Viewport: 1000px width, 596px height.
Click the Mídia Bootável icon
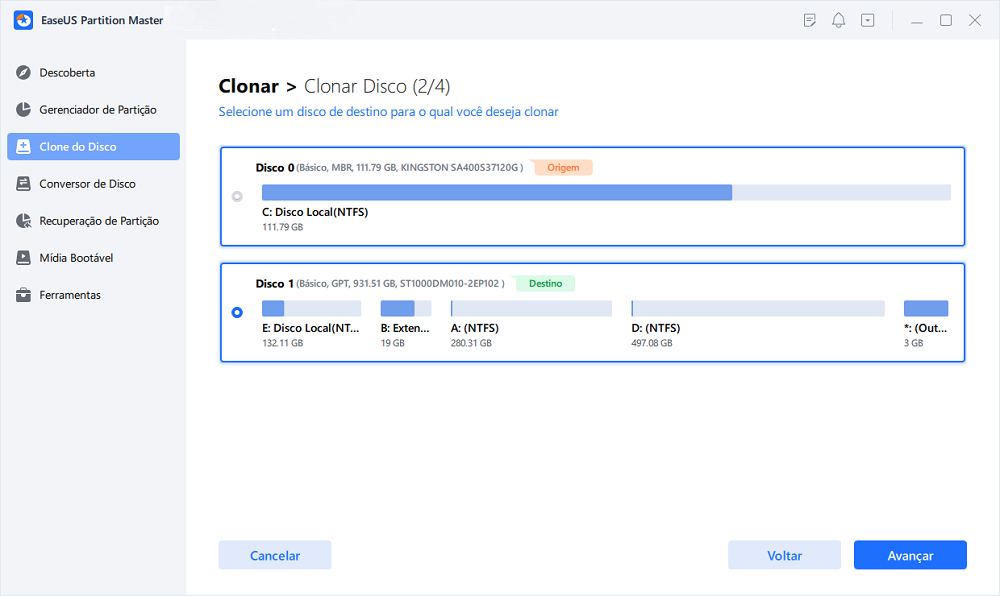tap(24, 258)
